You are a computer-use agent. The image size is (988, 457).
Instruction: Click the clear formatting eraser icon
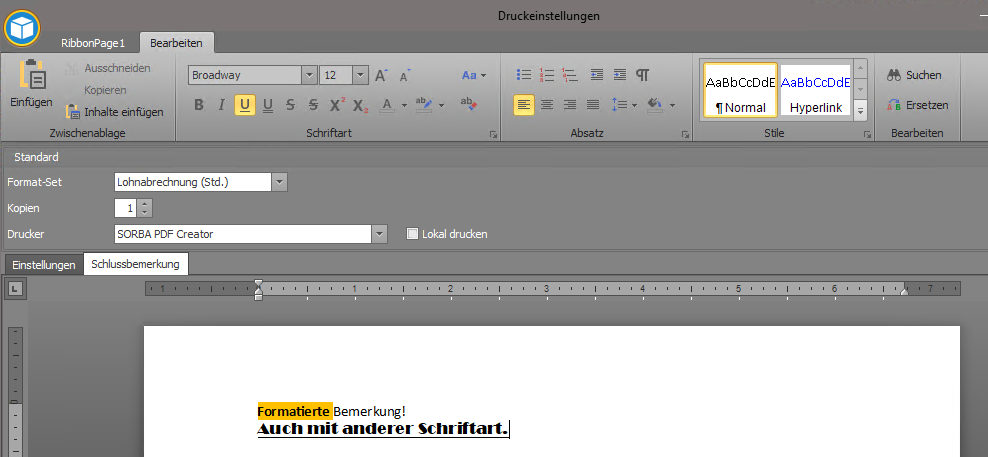click(467, 104)
